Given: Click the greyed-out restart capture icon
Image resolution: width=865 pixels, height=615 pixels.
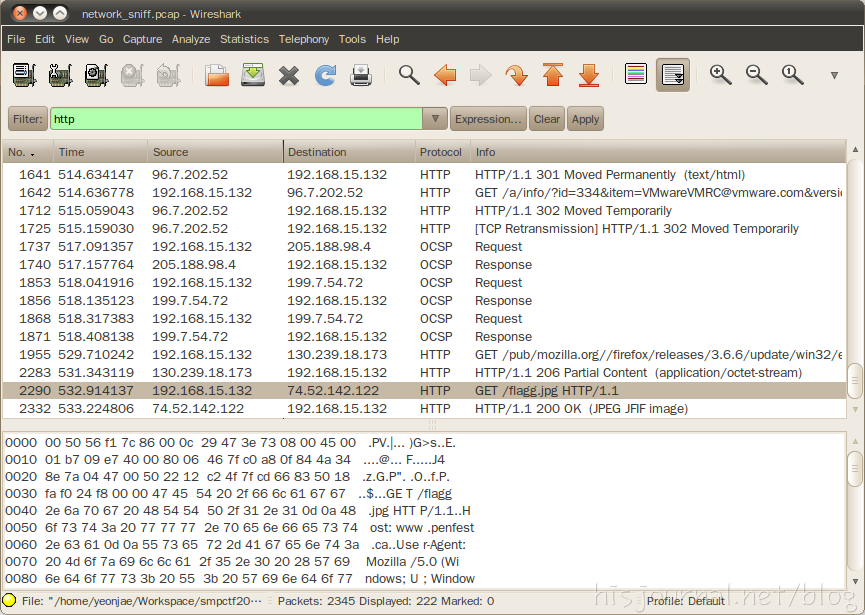Looking at the screenshot, I should click(x=168, y=75).
